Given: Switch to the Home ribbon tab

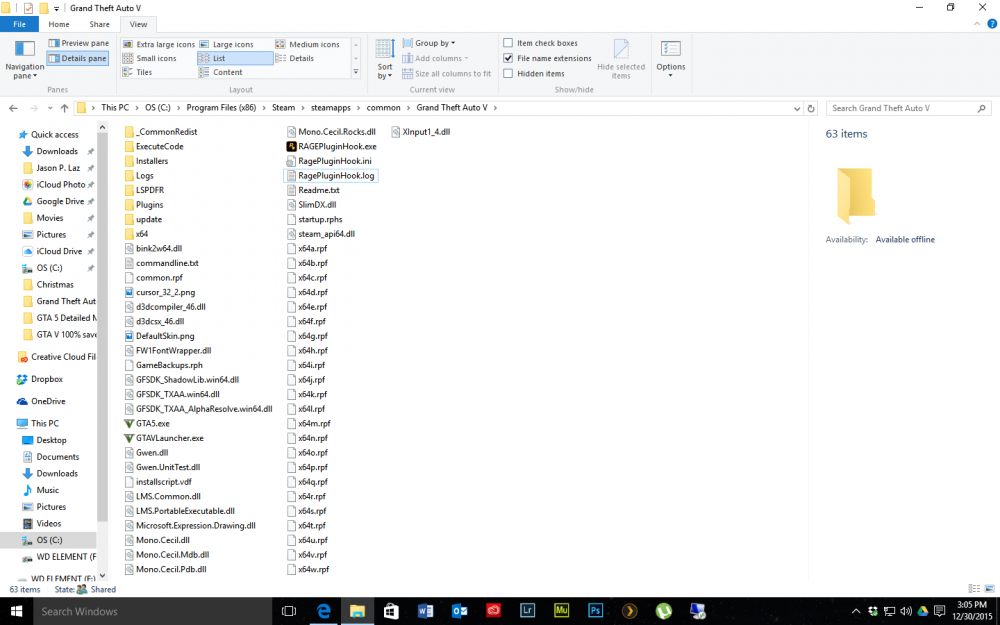Looking at the screenshot, I should click(x=59, y=24).
